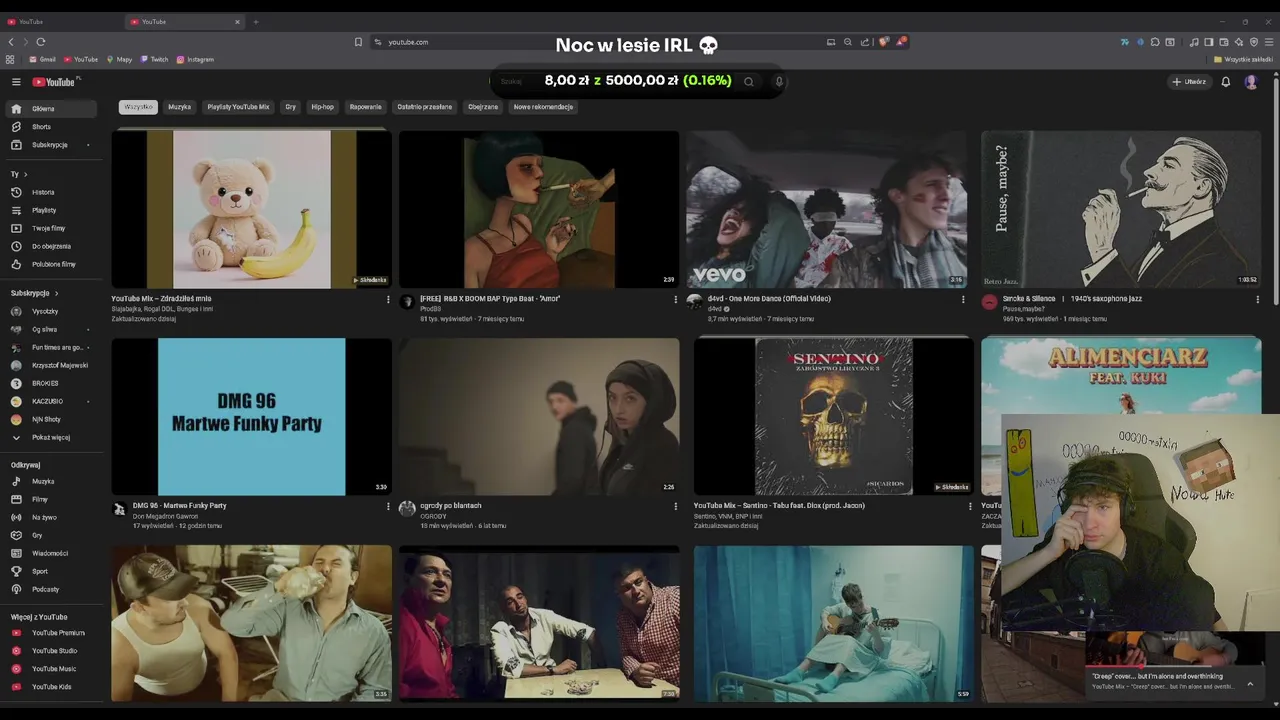
Task: Click the search magnifier button
Action: coord(748,82)
